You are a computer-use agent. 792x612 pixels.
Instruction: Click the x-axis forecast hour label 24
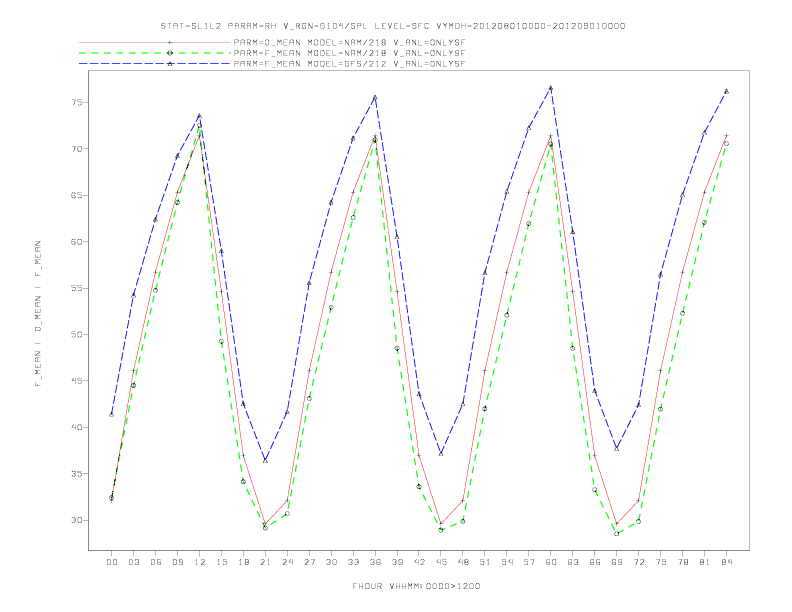click(287, 562)
